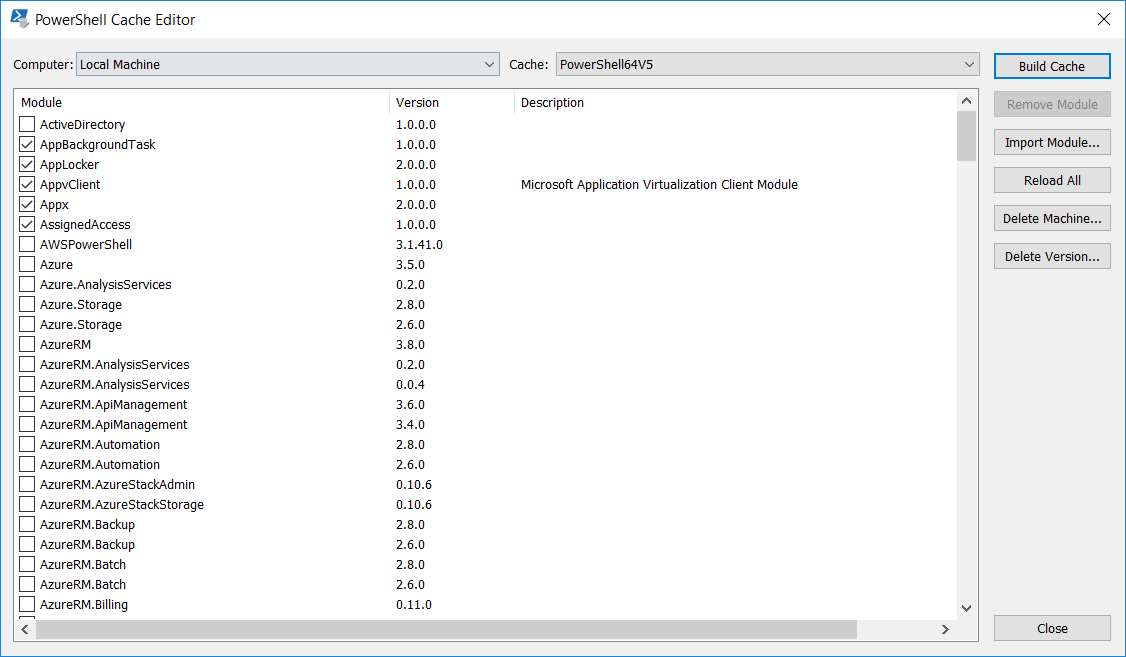The height and width of the screenshot is (657, 1126).
Task: Click the PowerShell icon in the title bar
Action: [x=20, y=19]
